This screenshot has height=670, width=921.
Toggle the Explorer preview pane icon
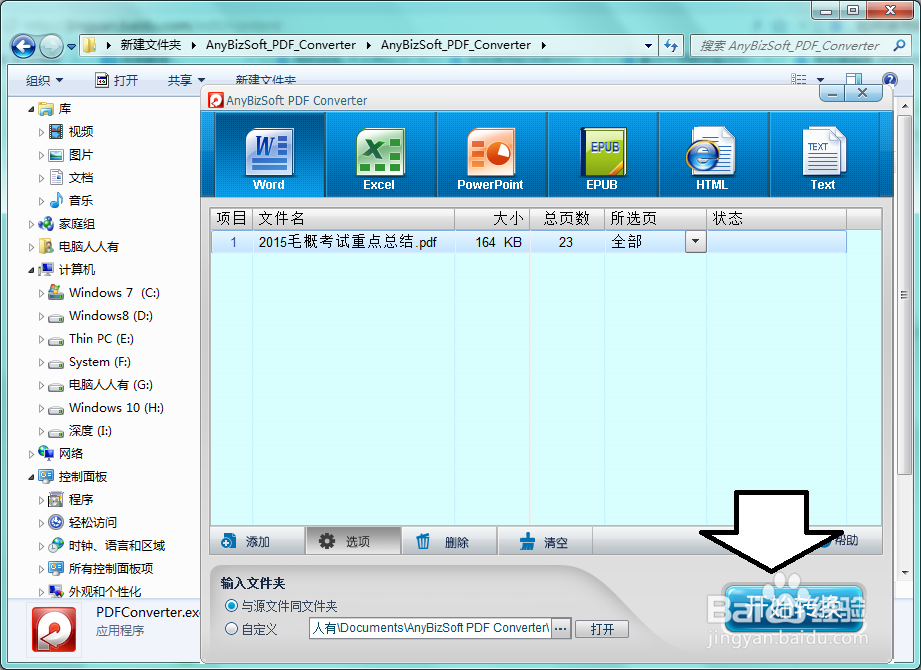854,79
